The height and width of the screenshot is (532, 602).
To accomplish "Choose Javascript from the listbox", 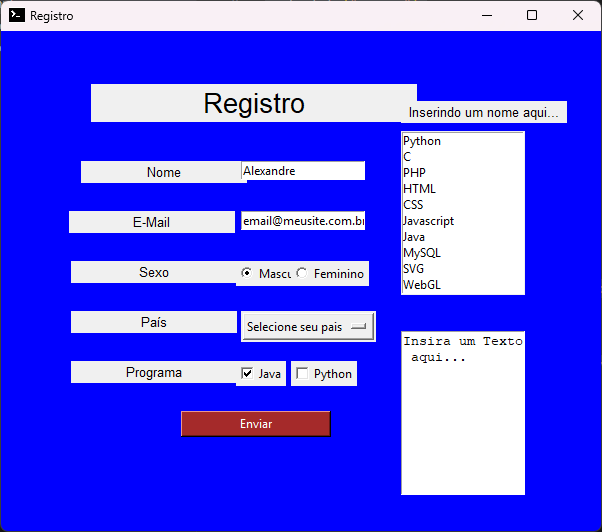I will (x=428, y=221).
